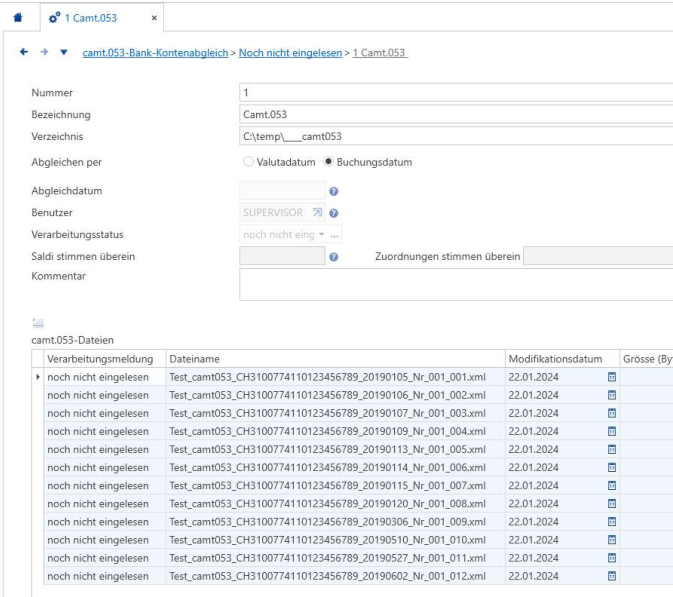Click the Abgleichdatum field
The width and height of the screenshot is (673, 597).
click(282, 191)
